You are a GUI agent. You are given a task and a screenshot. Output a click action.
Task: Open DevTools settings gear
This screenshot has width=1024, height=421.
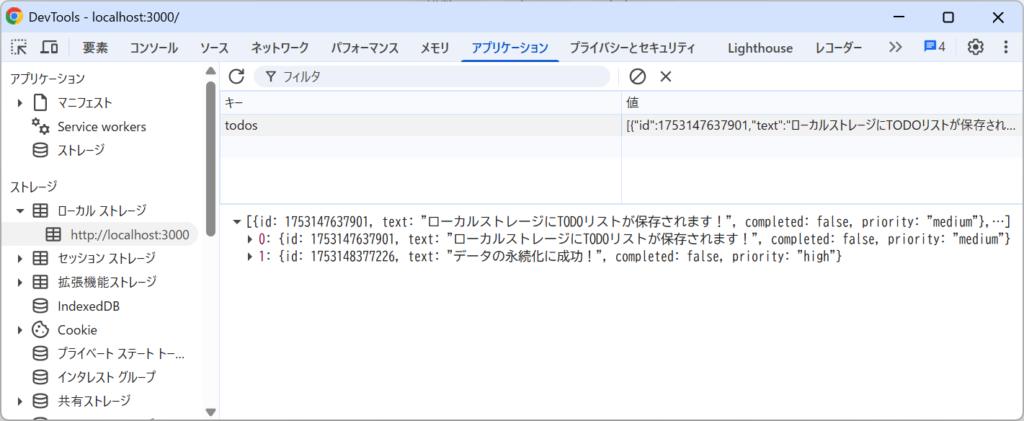tap(976, 48)
